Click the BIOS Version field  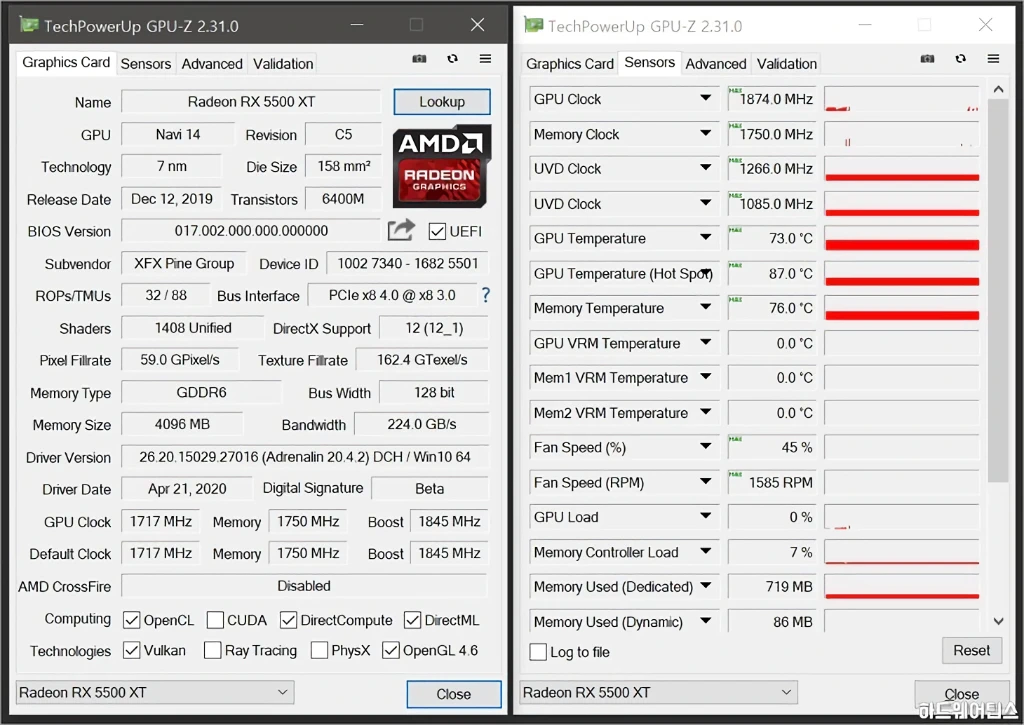pos(251,231)
